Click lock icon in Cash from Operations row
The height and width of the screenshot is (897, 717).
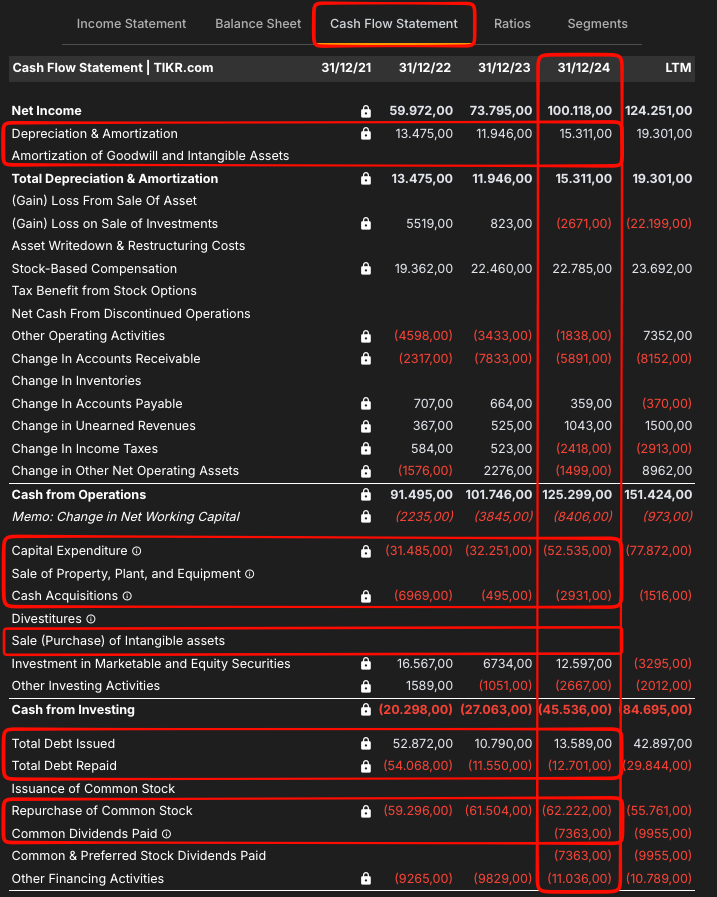pyautogui.click(x=366, y=495)
